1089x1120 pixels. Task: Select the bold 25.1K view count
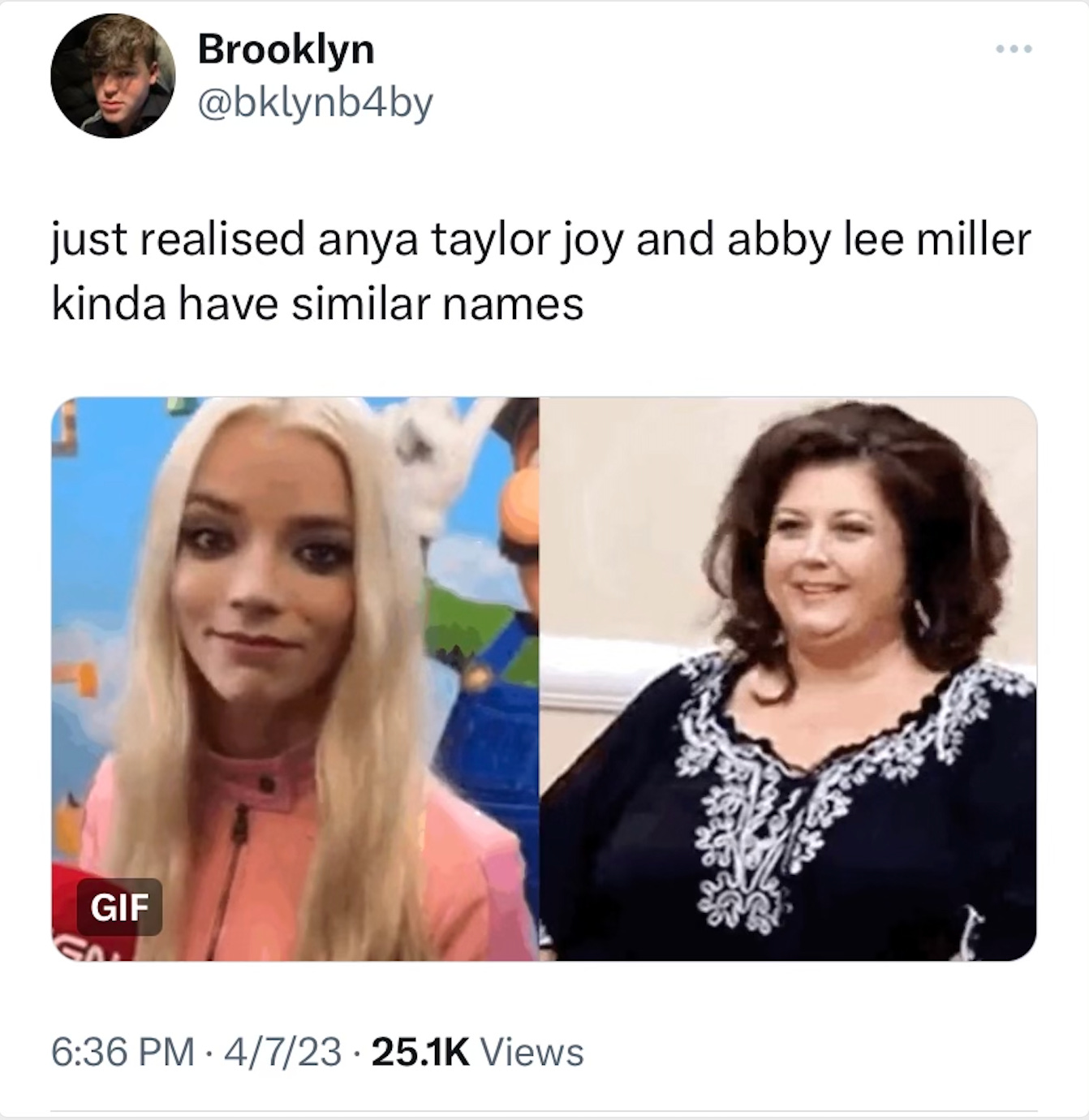420,1052
